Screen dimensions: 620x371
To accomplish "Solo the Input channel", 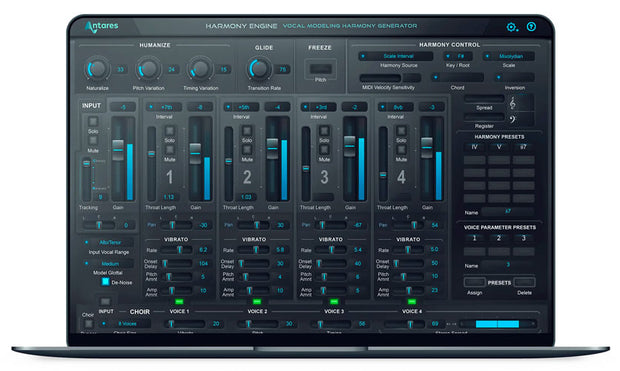I will click(93, 121).
